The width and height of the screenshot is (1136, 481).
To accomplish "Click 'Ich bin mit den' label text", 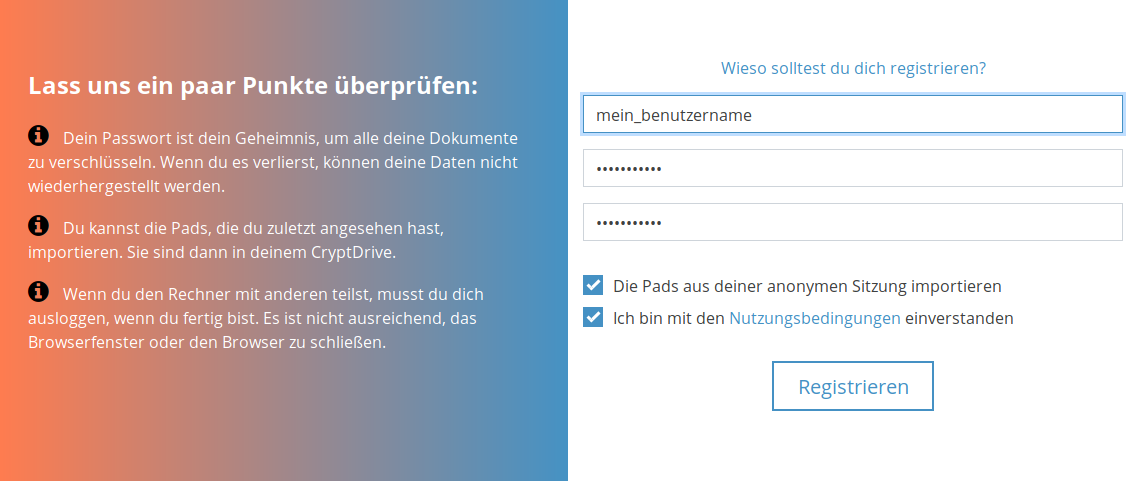I will click(669, 318).
